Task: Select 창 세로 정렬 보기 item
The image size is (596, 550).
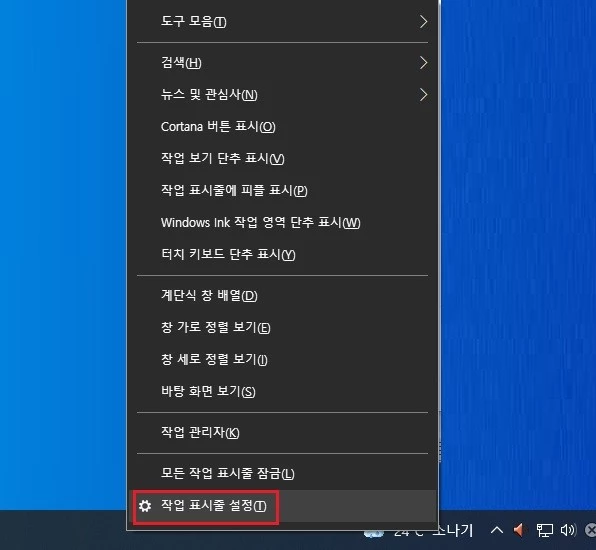Action: (282, 359)
